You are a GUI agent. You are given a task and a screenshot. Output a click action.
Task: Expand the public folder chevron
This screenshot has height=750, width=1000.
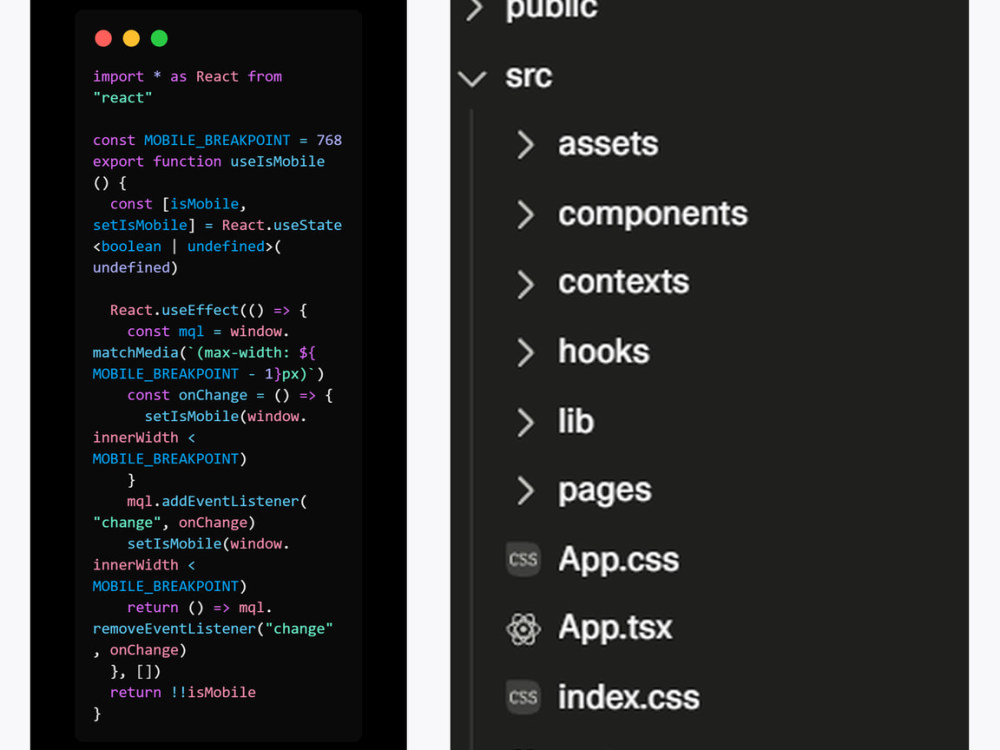point(474,10)
